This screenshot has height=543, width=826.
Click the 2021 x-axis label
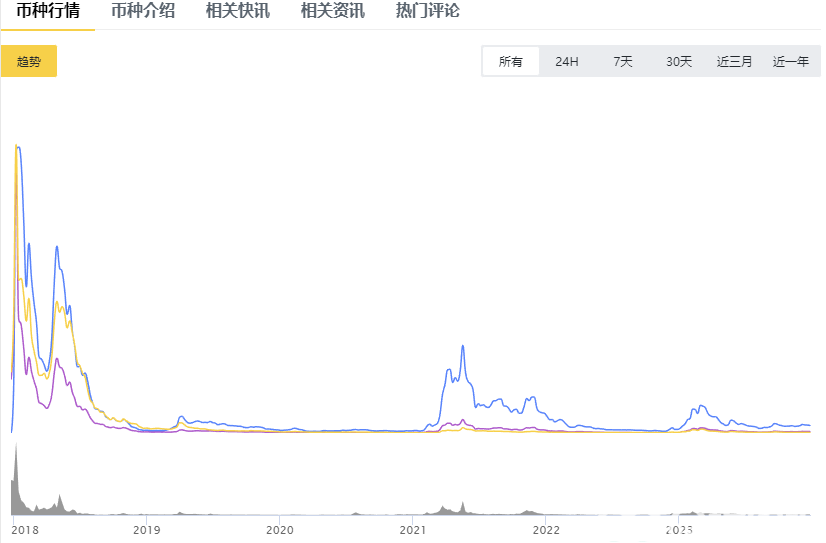coord(413,529)
